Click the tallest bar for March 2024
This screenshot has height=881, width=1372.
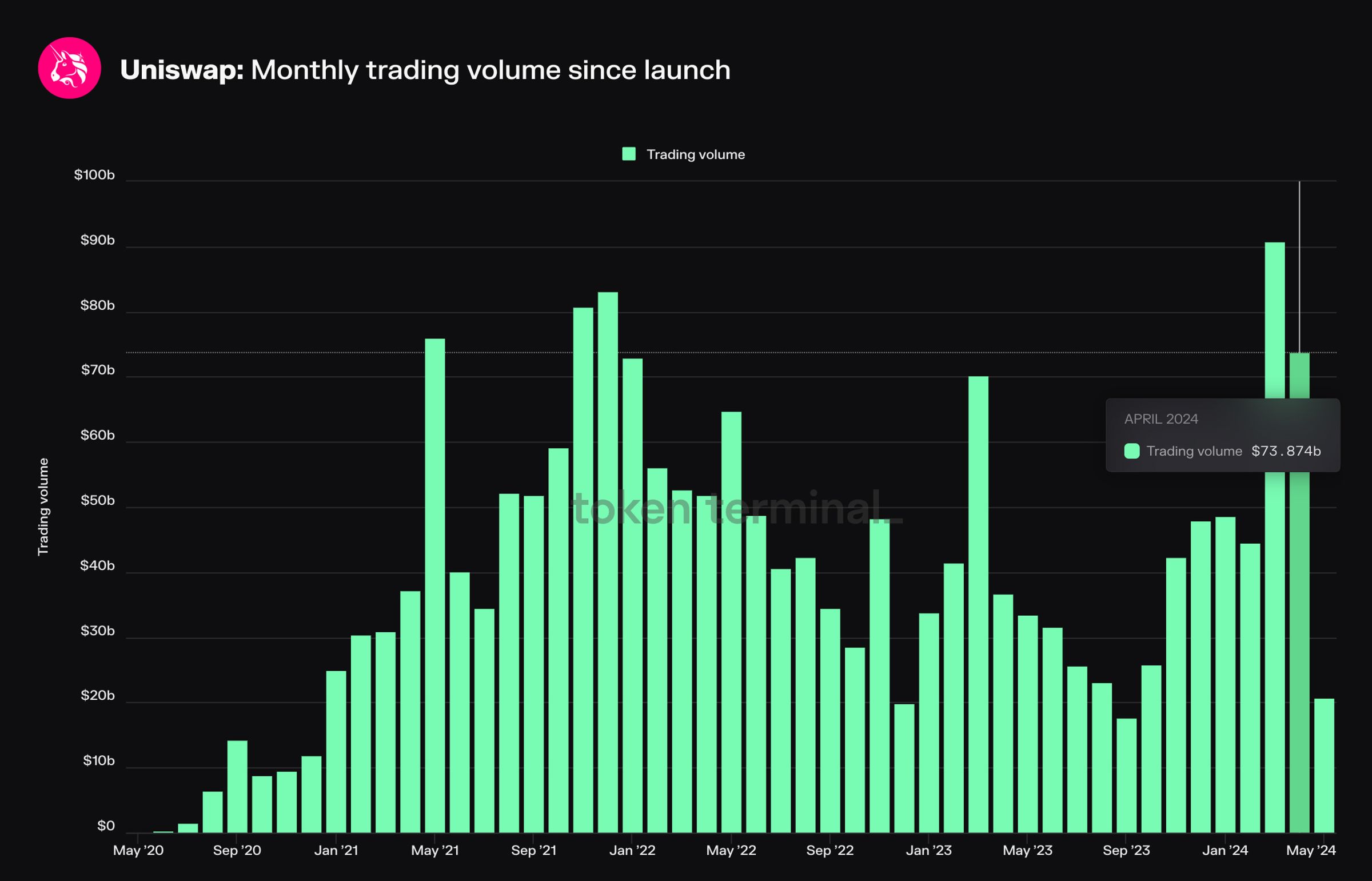[x=1274, y=629]
